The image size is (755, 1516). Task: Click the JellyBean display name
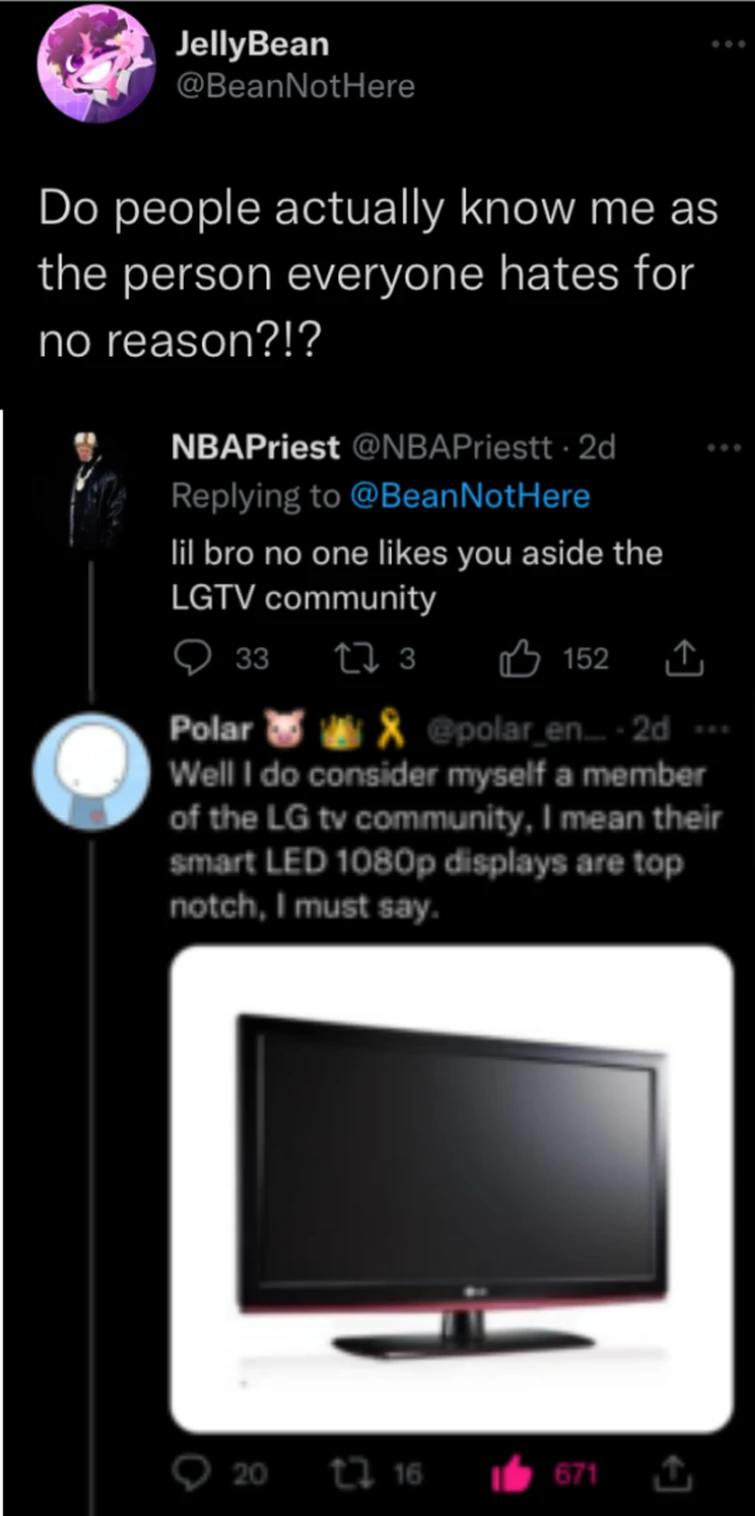[251, 44]
